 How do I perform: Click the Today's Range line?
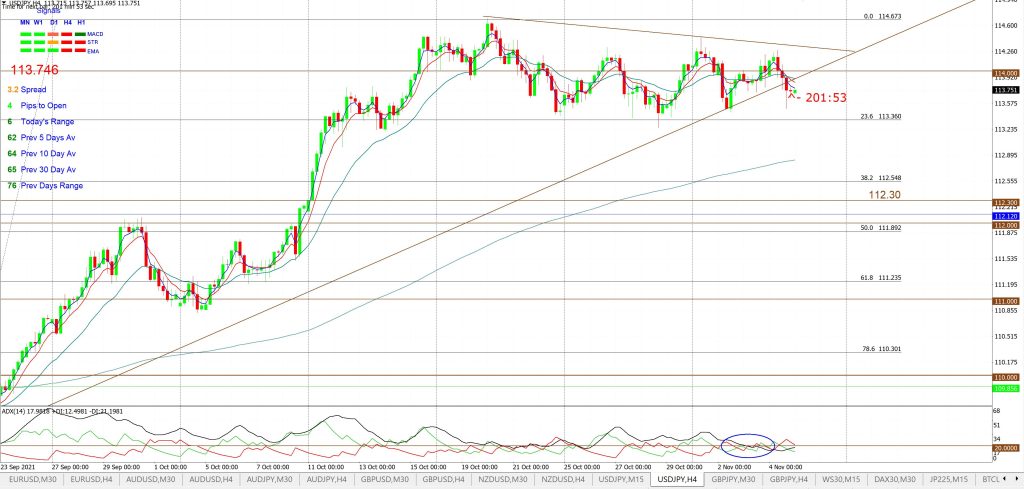coord(40,121)
